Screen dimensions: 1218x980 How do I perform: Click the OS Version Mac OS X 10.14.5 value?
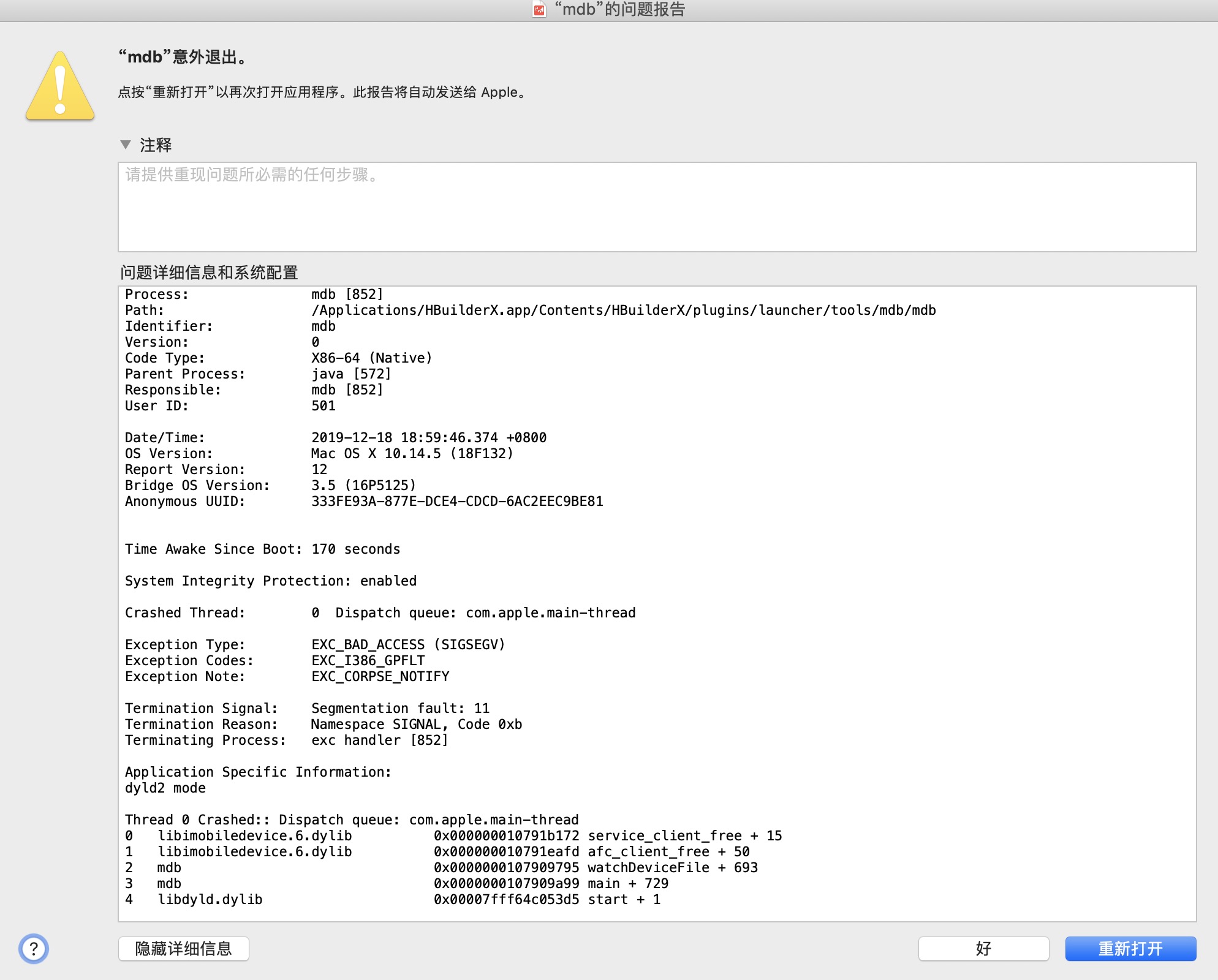[x=412, y=454]
